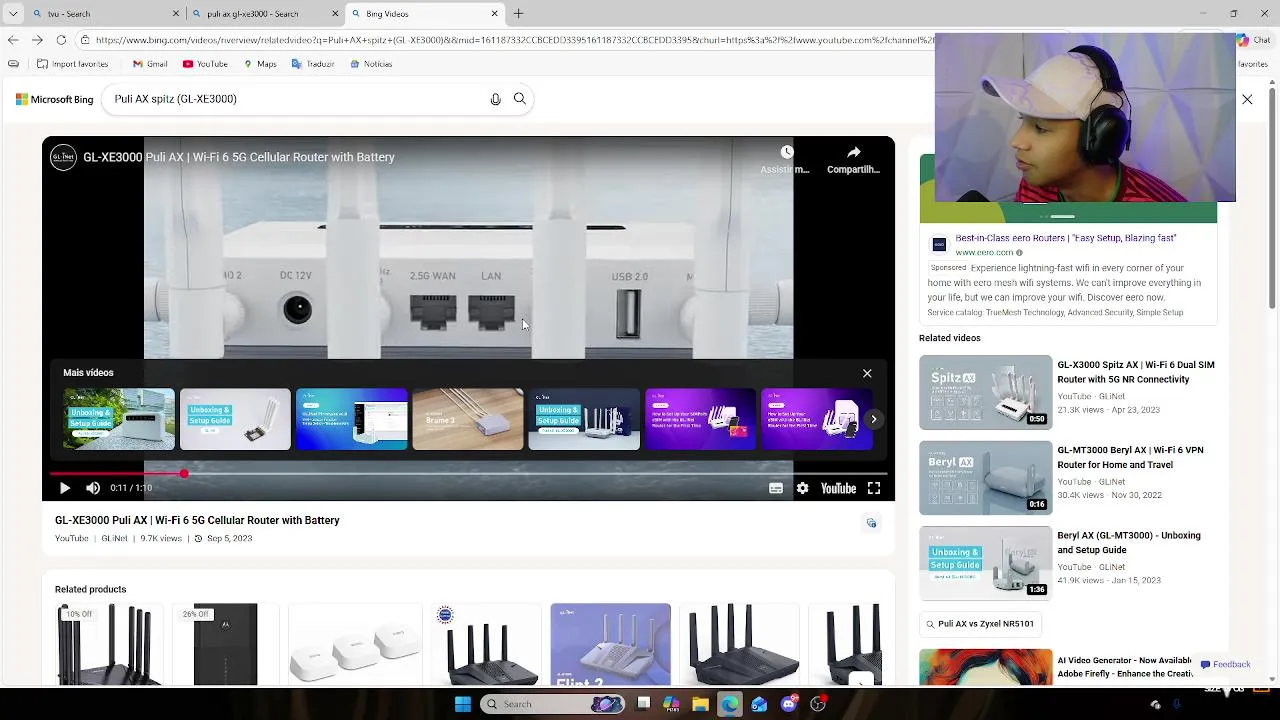The width and height of the screenshot is (1280, 720).
Task: Open the YouTube bookmark
Action: [205, 64]
